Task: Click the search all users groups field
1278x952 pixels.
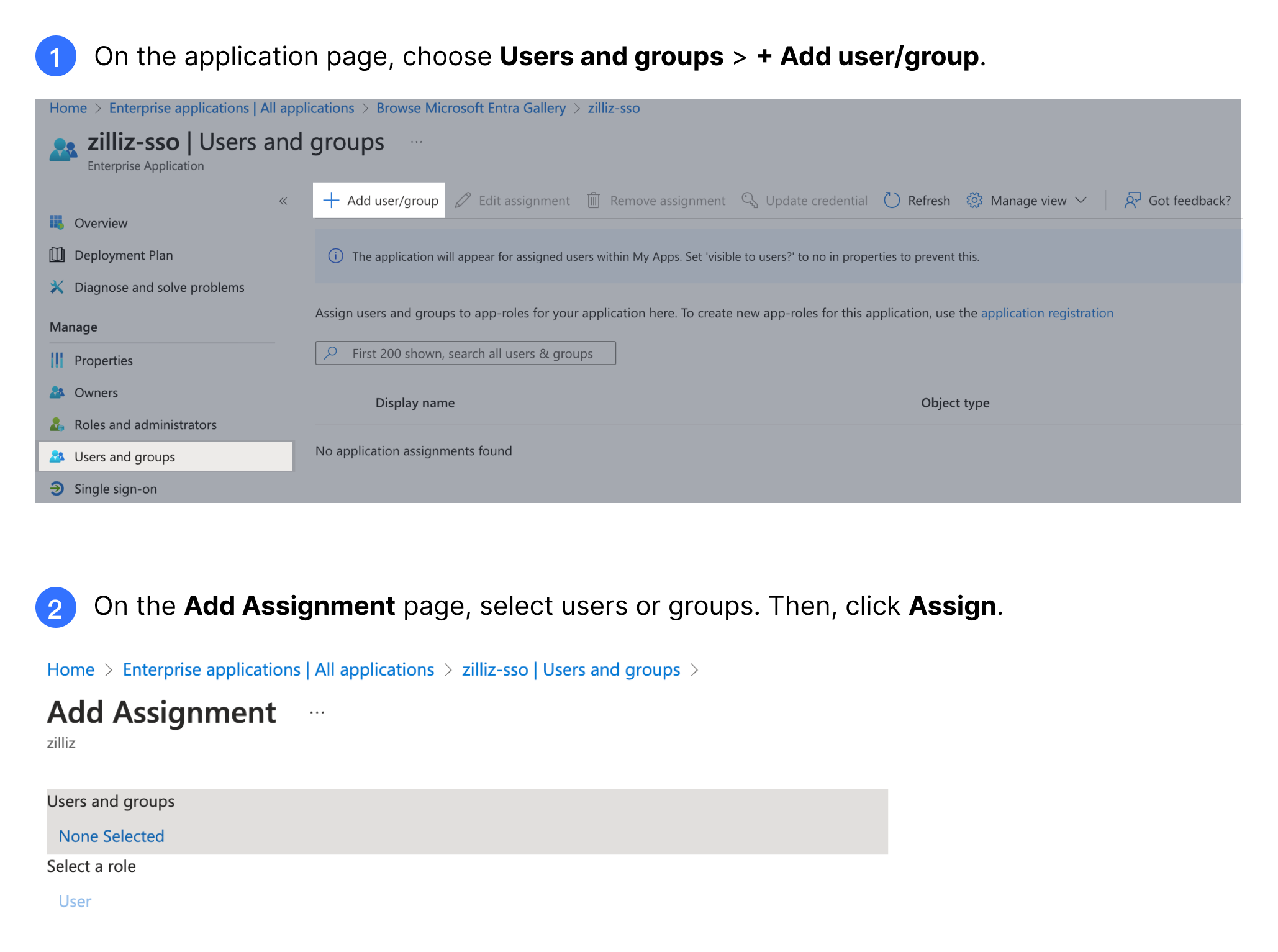Action: 466,353
